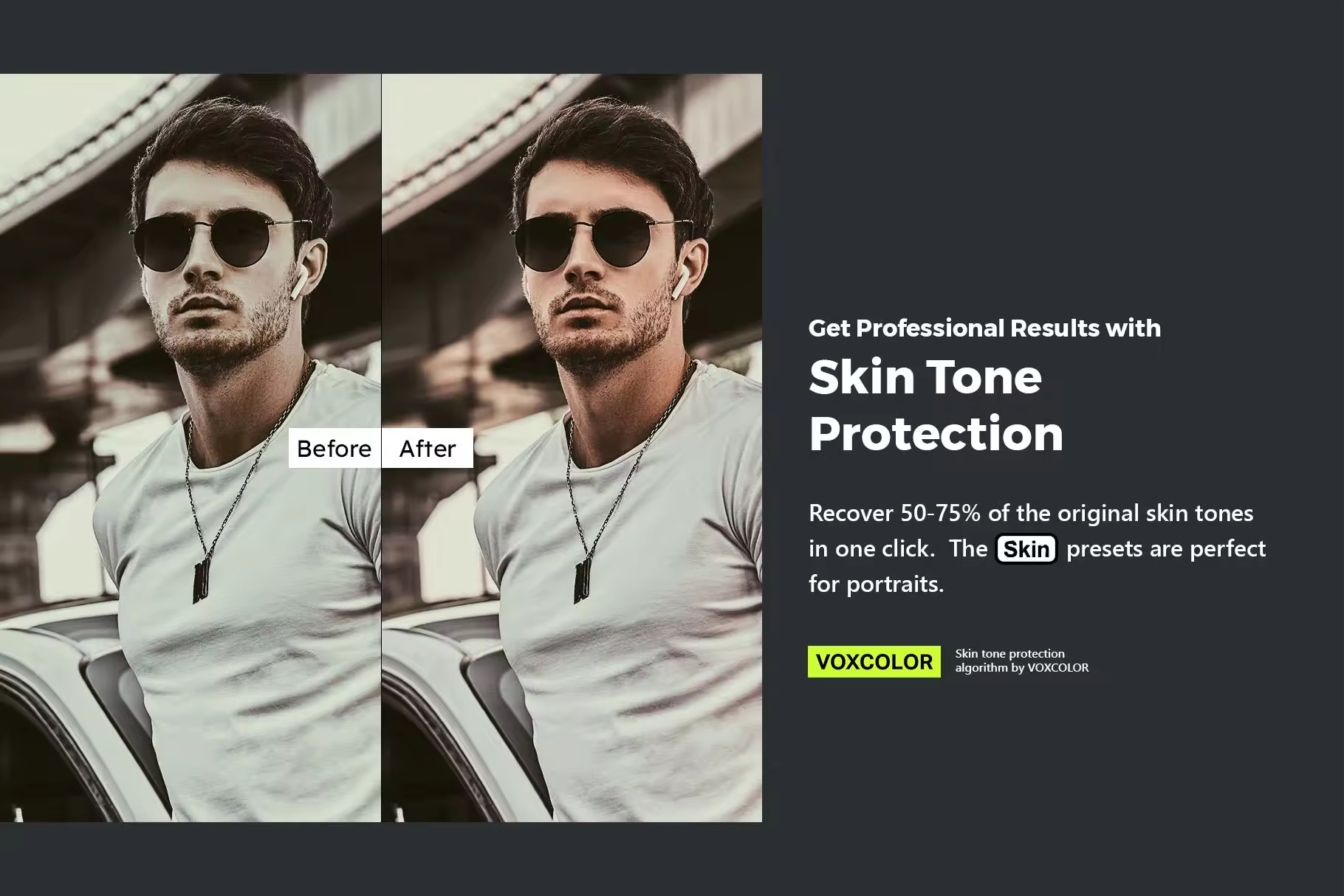The height and width of the screenshot is (896, 1344).
Task: Click the Get Professional Results with subtitle
Action: click(984, 328)
